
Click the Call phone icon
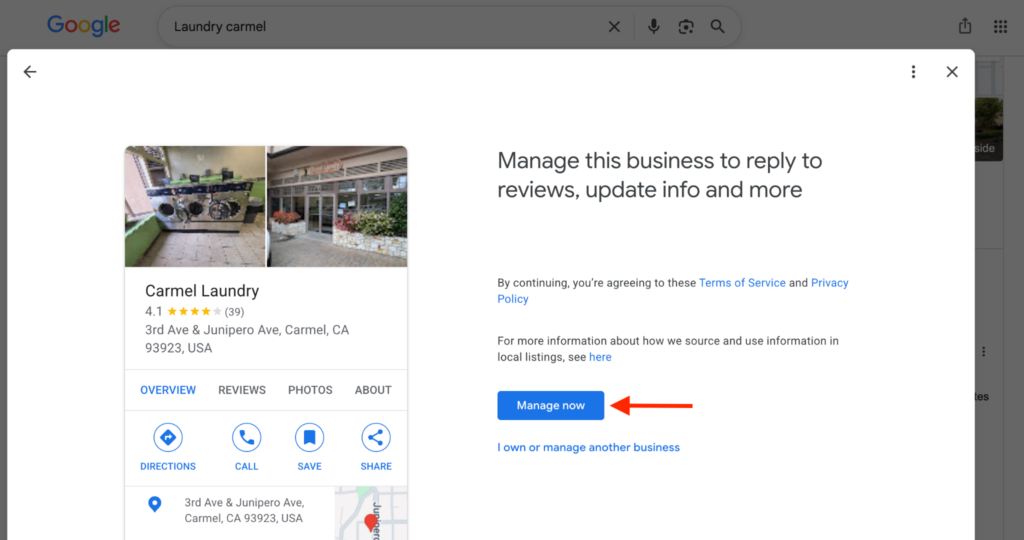click(x=246, y=437)
